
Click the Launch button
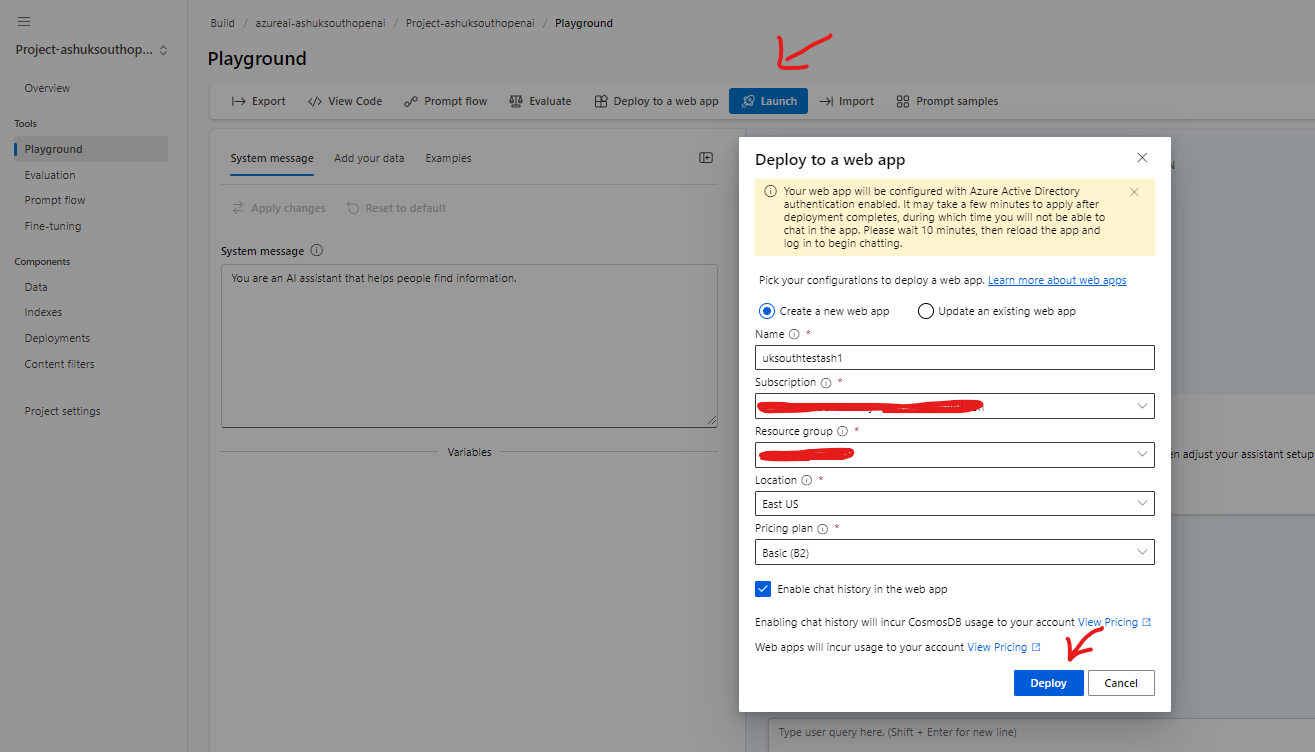[x=768, y=101]
